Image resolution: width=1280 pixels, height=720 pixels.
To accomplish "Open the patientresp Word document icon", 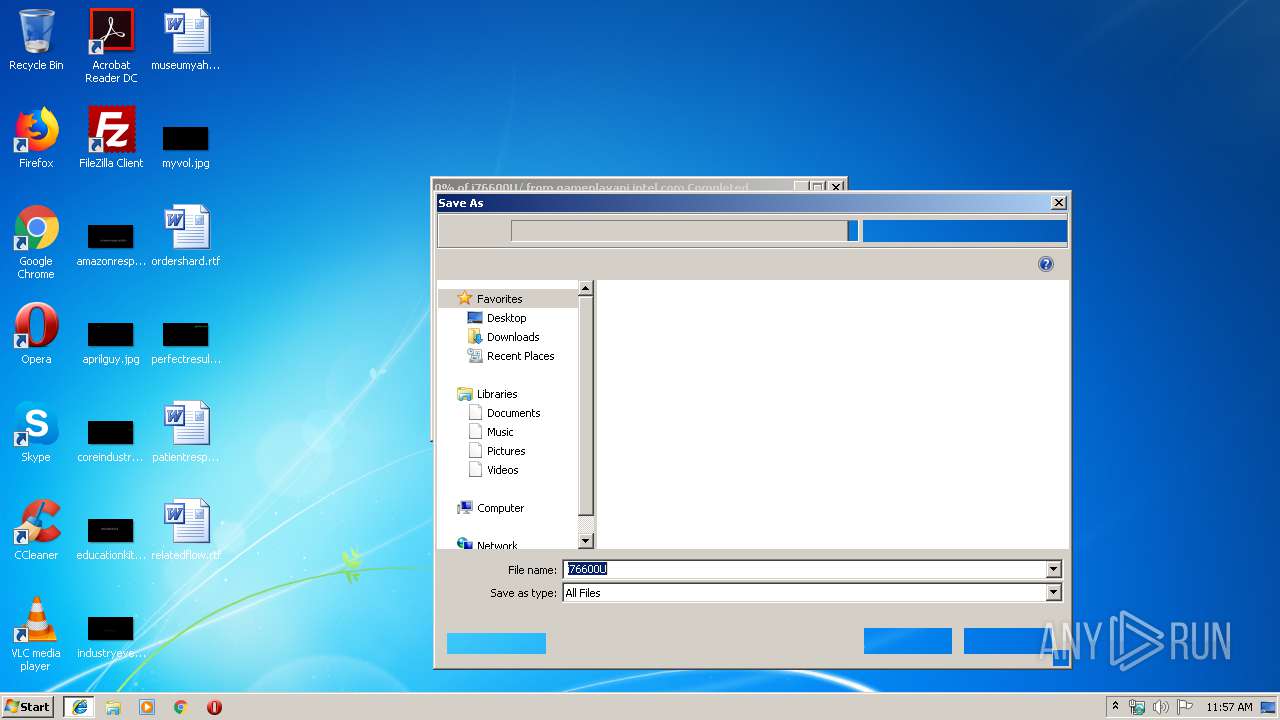I will pyautogui.click(x=186, y=432).
